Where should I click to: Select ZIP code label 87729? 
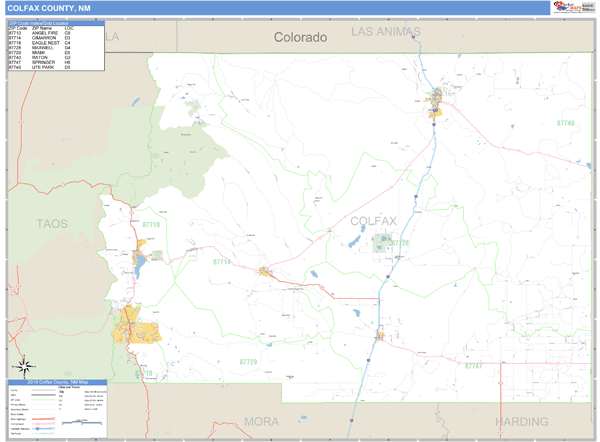[x=248, y=361]
